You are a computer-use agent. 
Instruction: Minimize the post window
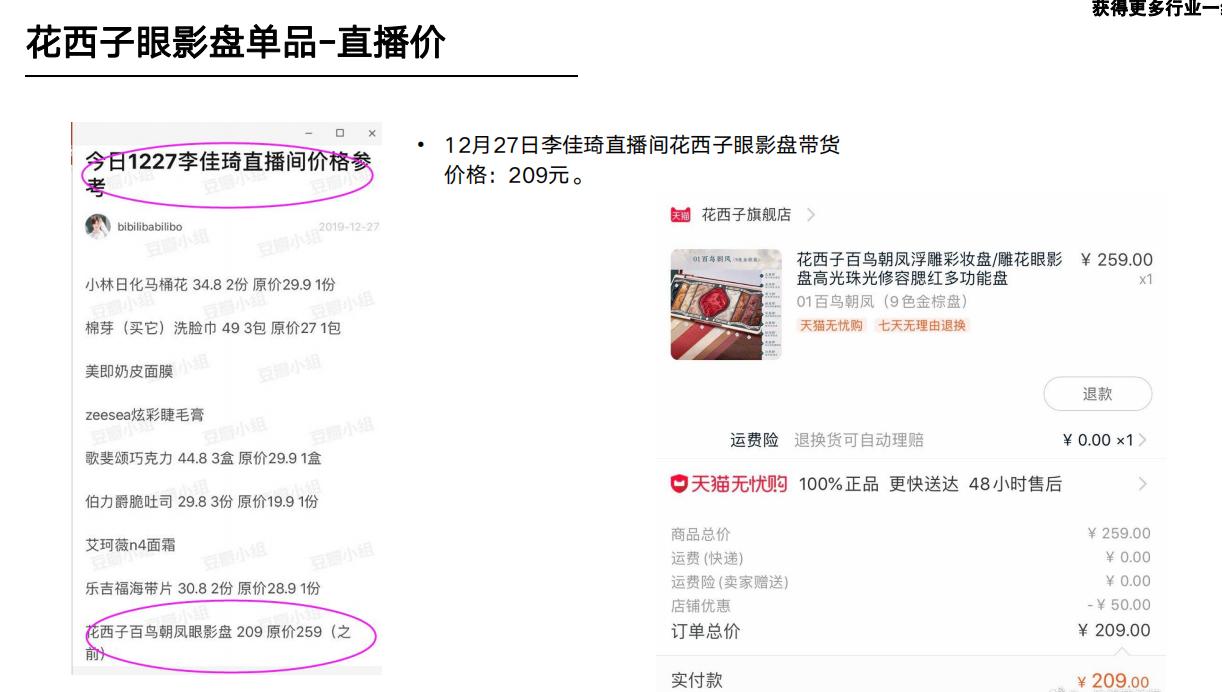309,133
